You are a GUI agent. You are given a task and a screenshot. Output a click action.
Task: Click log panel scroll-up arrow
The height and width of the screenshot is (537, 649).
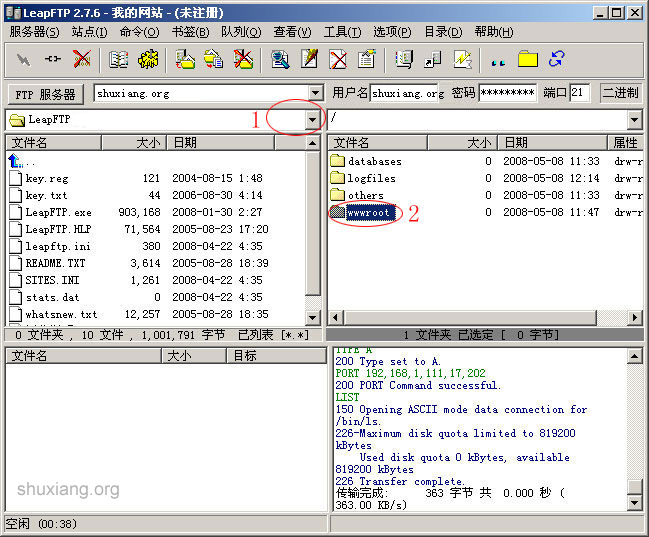[635, 356]
